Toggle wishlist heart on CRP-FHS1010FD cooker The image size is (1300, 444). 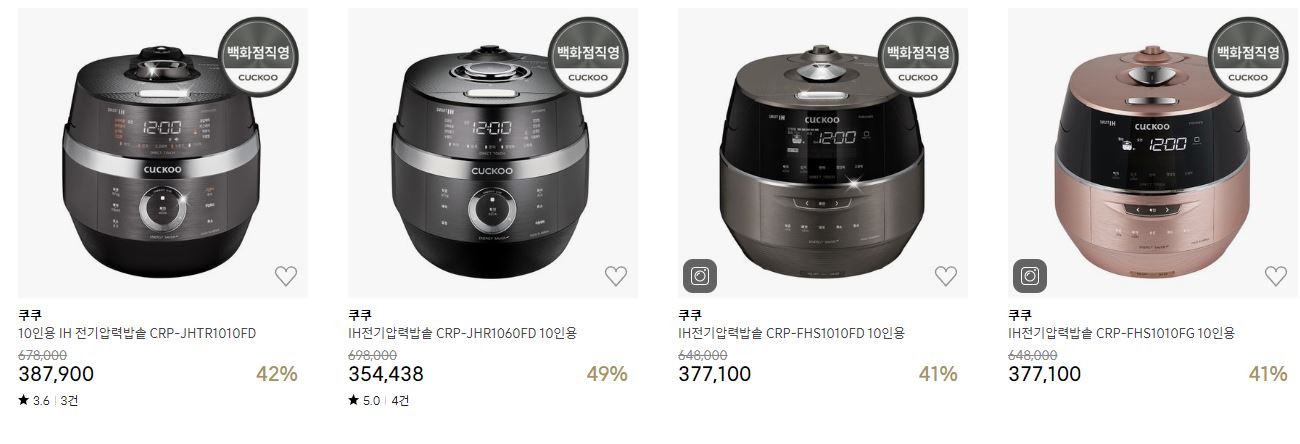coord(946,276)
